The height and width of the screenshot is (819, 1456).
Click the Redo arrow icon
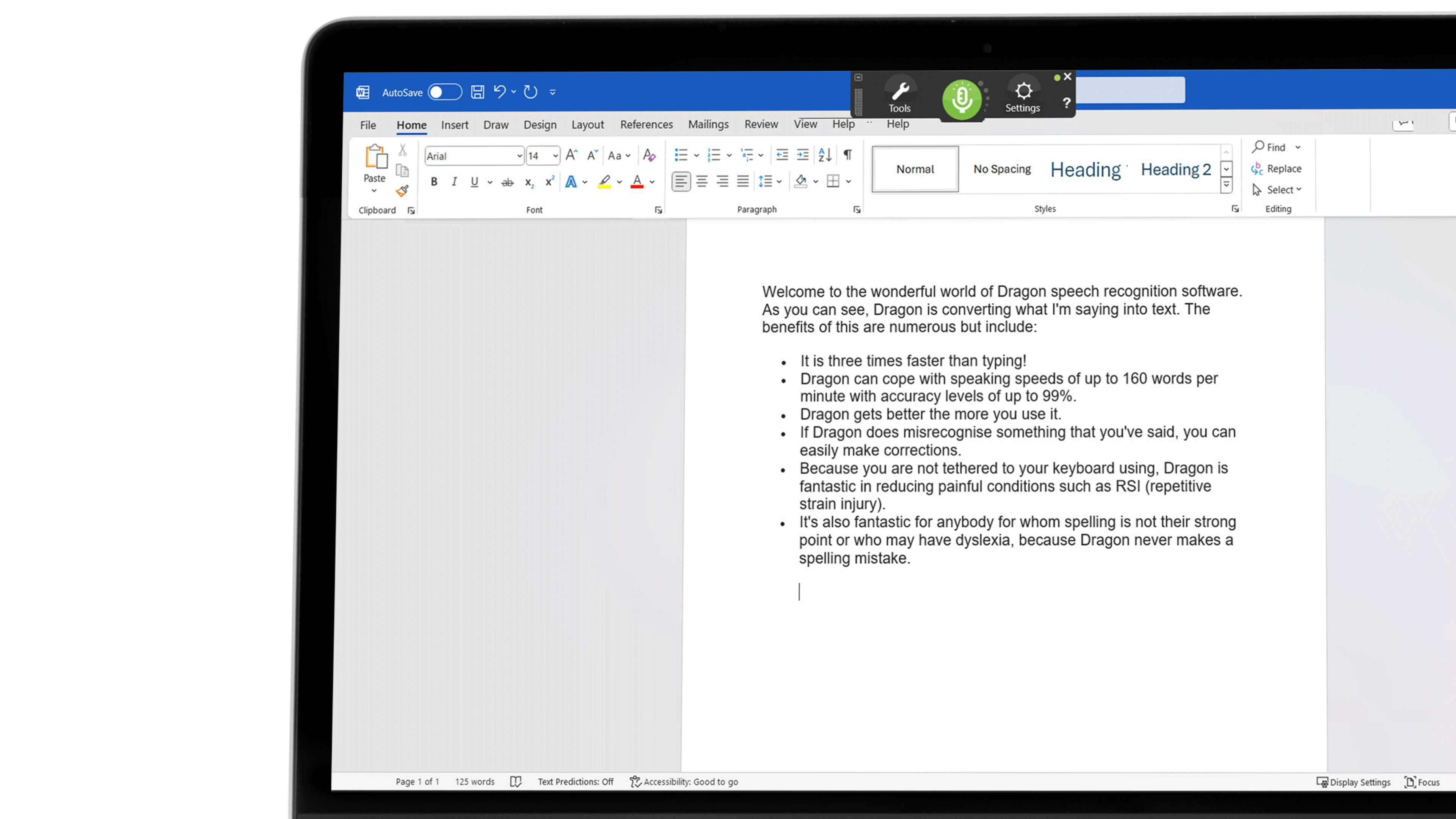[530, 91]
